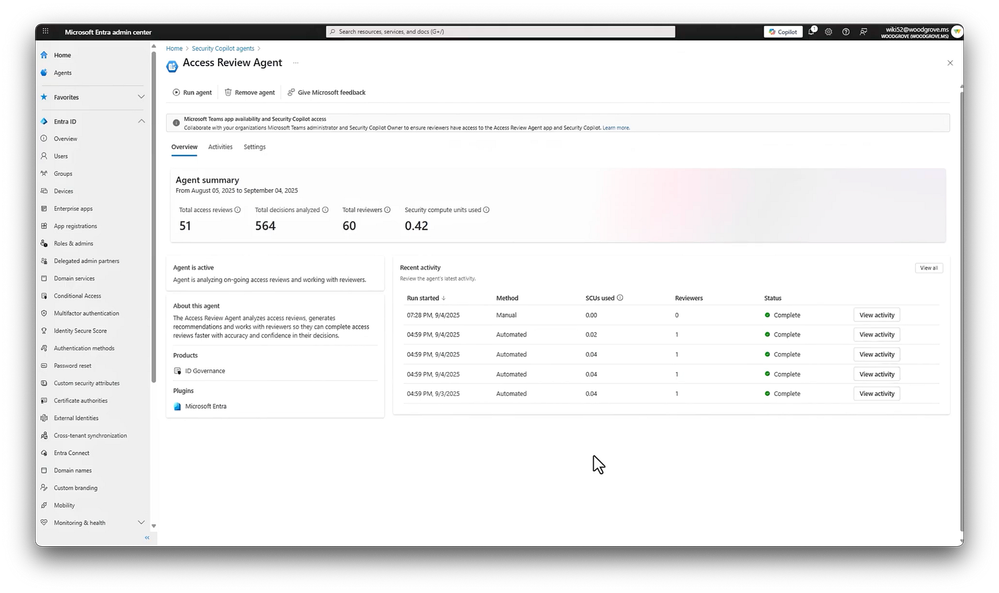Expand the Favorites section chevron
The height and width of the screenshot is (593, 999).
pos(141,97)
